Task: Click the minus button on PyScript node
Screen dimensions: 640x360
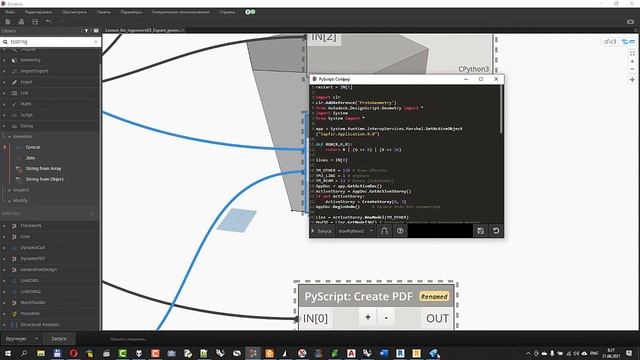Action: tap(386, 318)
